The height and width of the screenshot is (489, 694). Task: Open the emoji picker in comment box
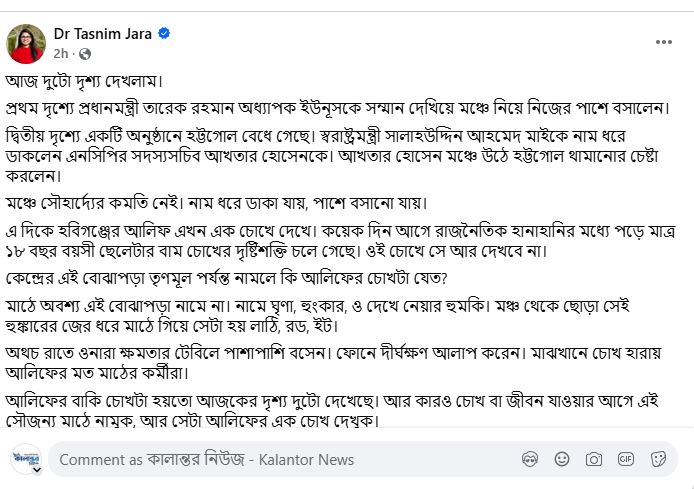(562, 459)
